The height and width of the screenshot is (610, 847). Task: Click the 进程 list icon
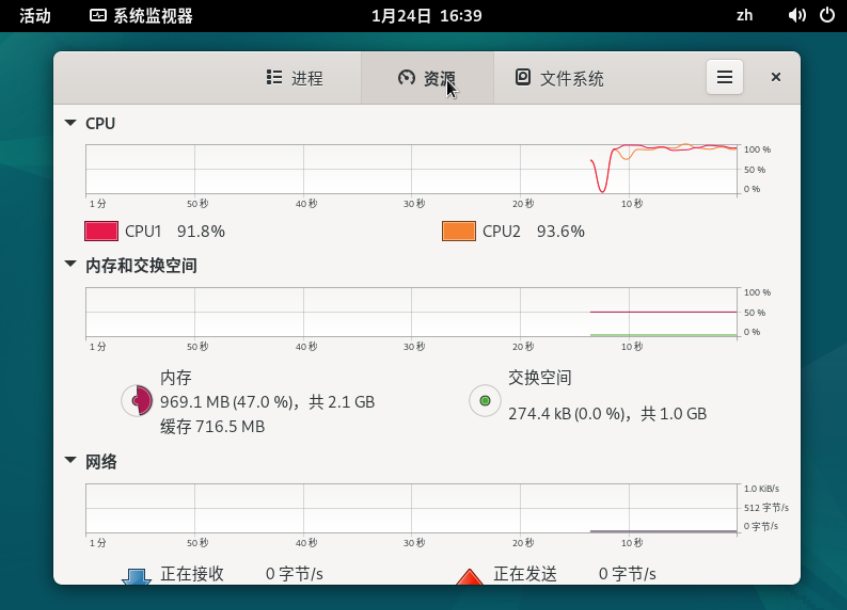point(274,77)
